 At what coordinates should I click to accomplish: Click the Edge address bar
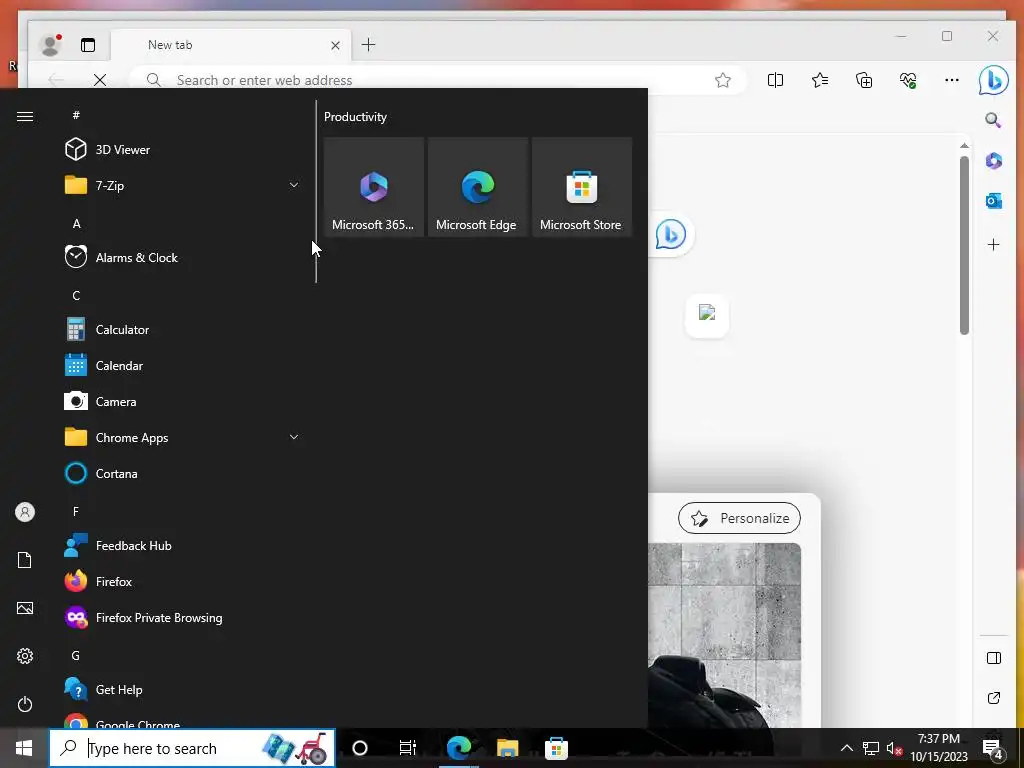438,80
